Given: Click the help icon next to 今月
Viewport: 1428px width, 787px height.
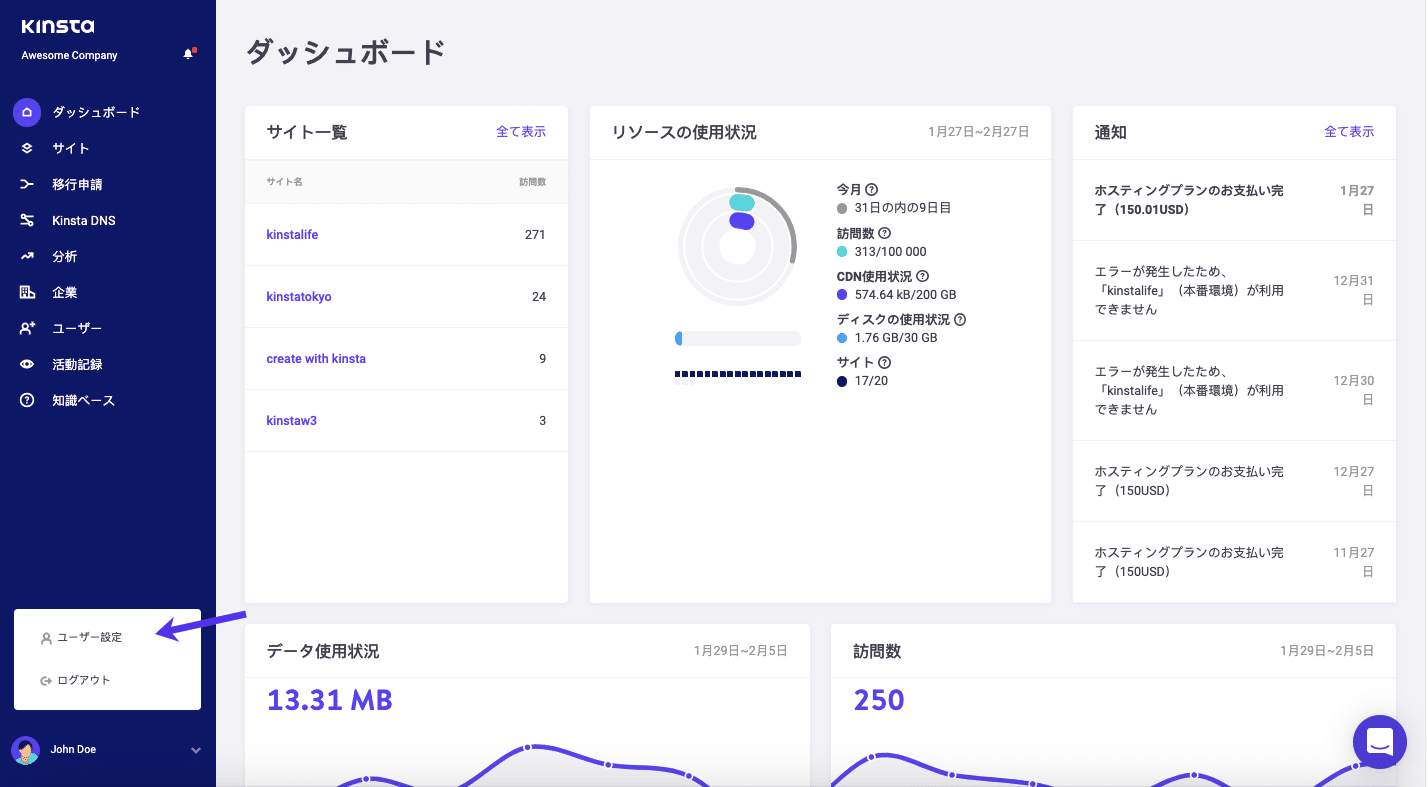Looking at the screenshot, I should tap(871, 189).
